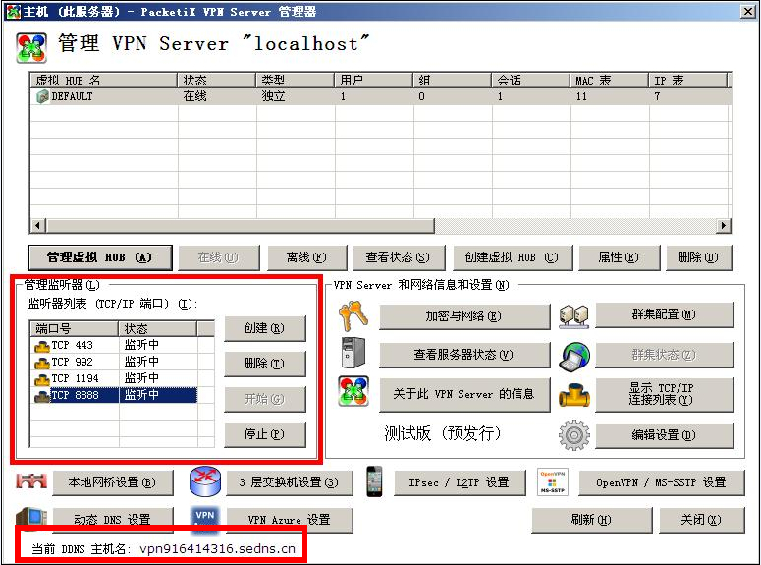Click the listener icon for TCP 1194
The width and height of the screenshot is (761, 565).
42,379
